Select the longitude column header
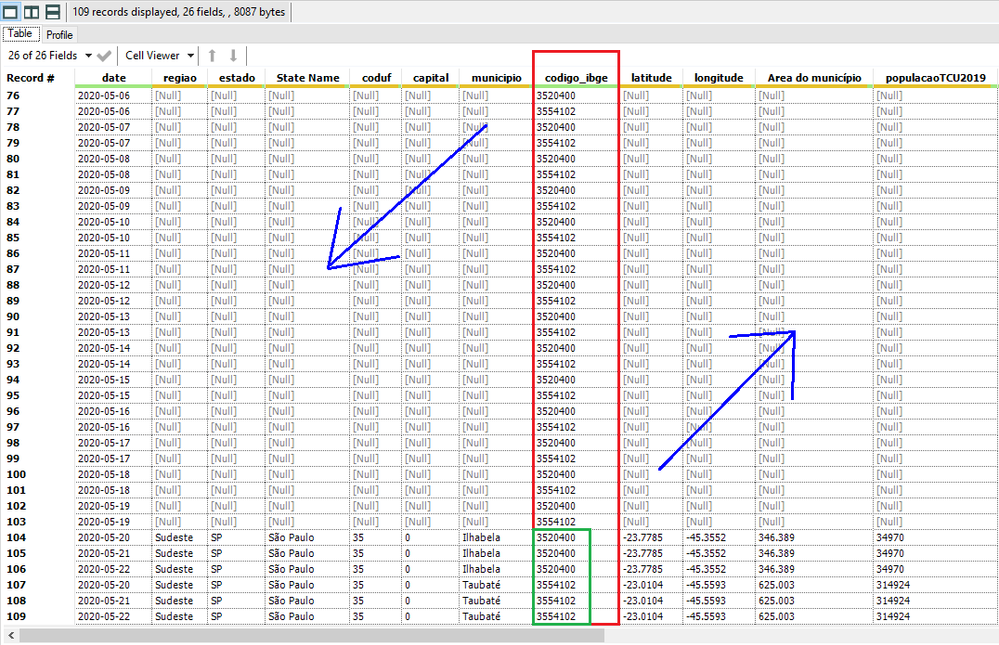The width and height of the screenshot is (999, 645). 719,78
